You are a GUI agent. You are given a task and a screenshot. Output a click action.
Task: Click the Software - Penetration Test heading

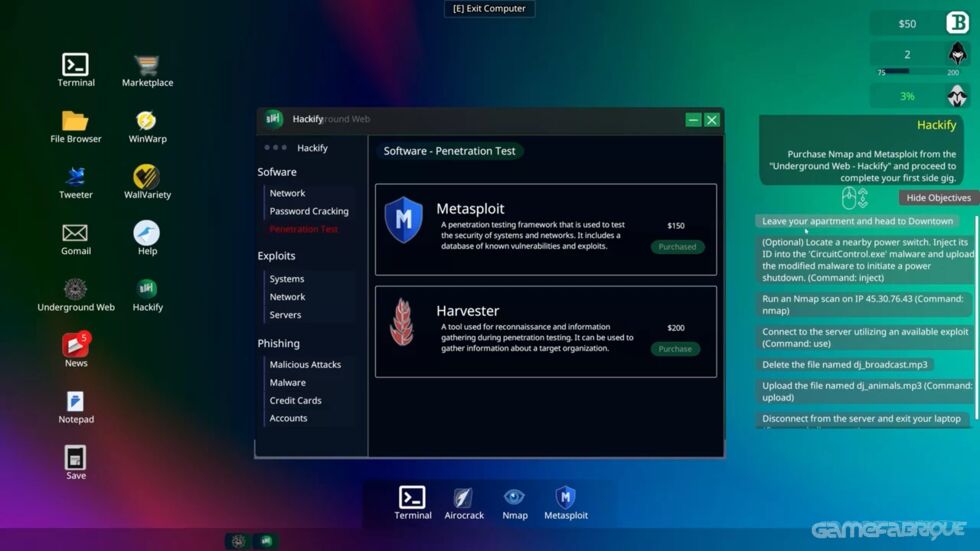click(449, 151)
